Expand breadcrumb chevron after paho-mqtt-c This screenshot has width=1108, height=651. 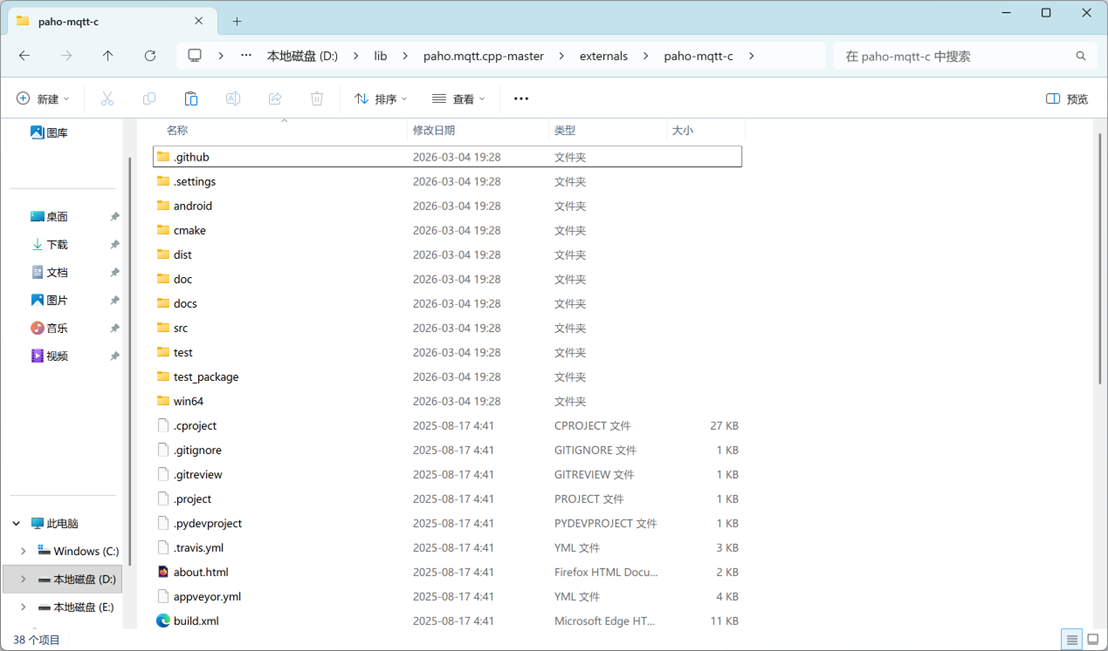tap(751, 56)
